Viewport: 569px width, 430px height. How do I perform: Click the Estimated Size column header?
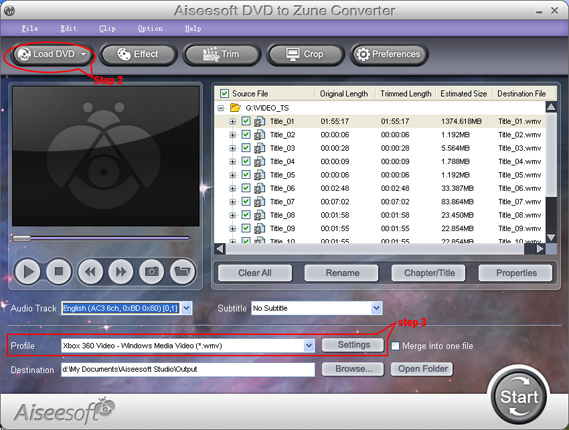(x=464, y=94)
